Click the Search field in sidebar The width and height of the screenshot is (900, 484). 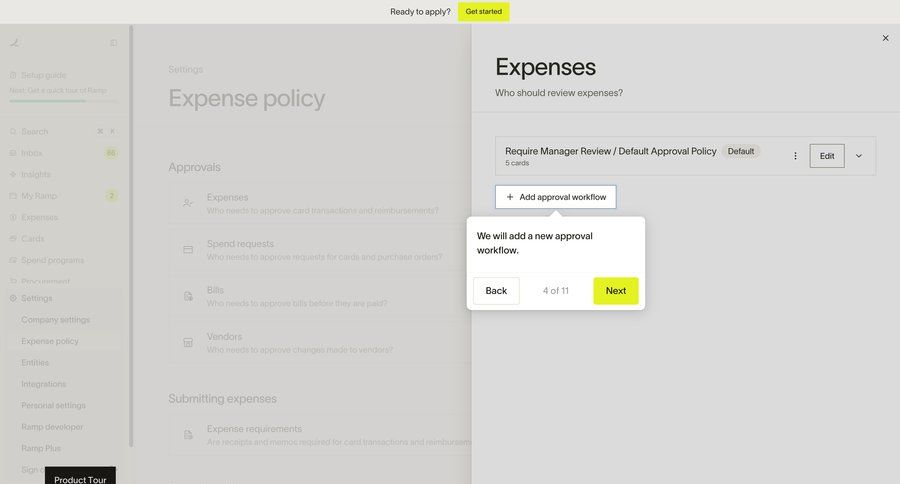pos(63,131)
